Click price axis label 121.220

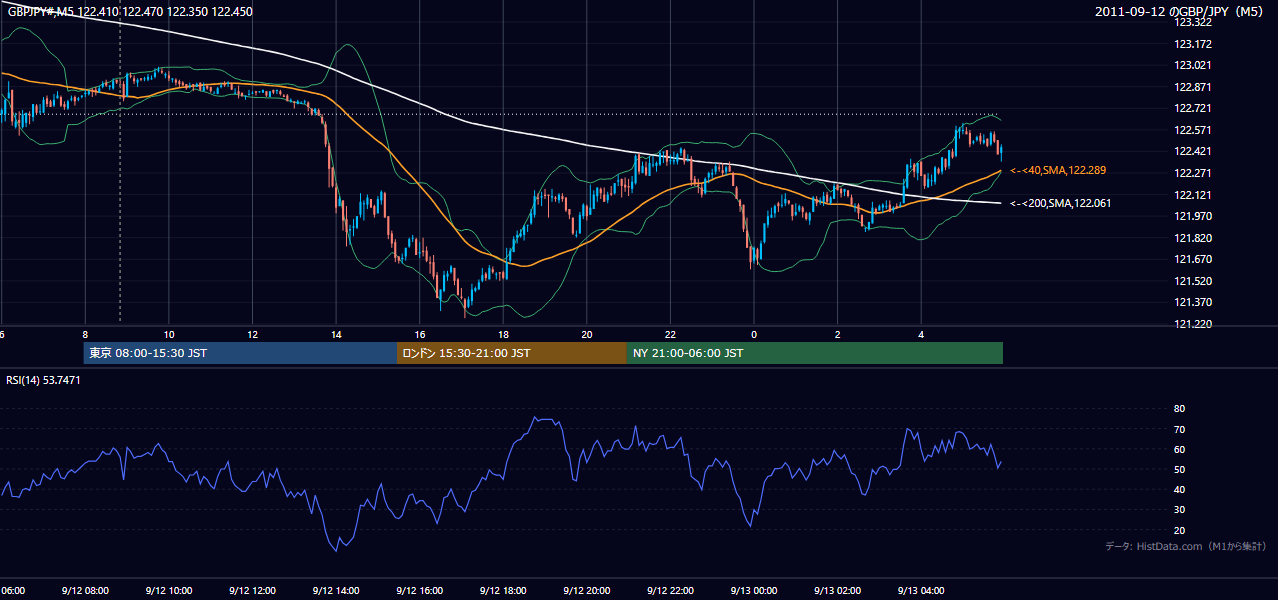coord(1193,324)
